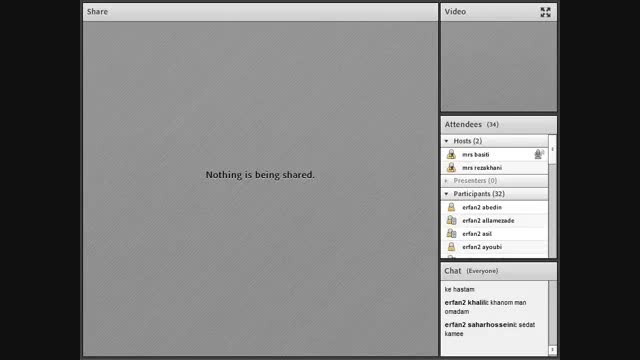Click the 'Nothing is being shared.' message

(x=260, y=175)
